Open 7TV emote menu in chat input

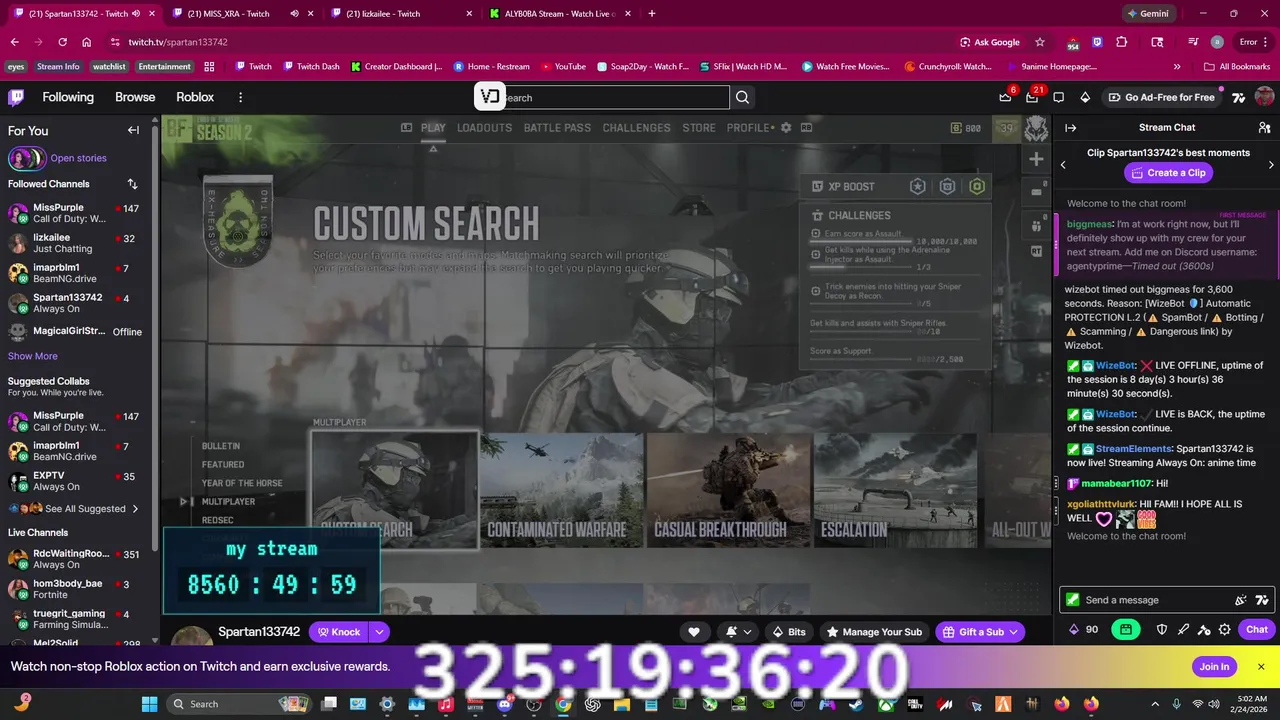pyautogui.click(x=1262, y=600)
